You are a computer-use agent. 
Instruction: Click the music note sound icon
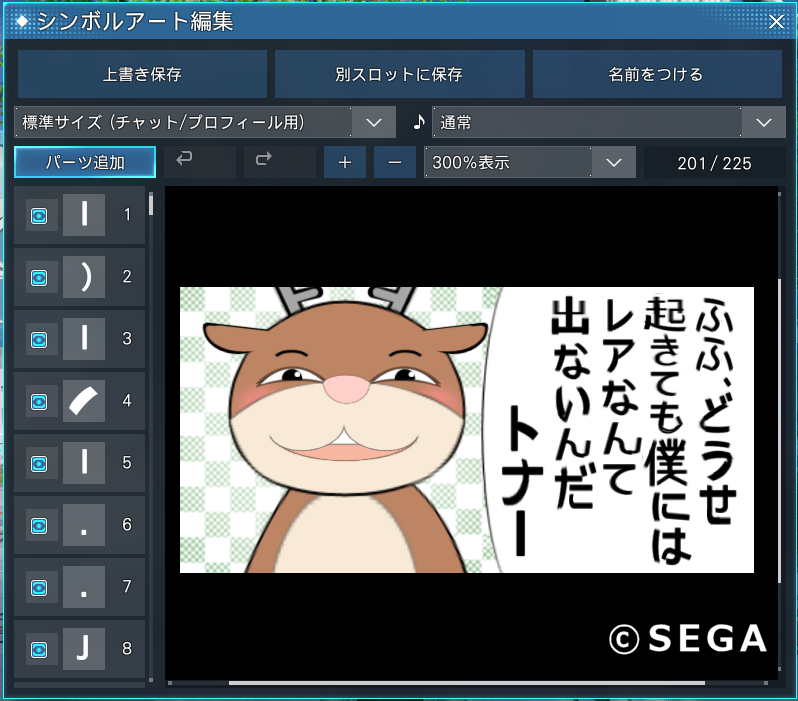(418, 122)
